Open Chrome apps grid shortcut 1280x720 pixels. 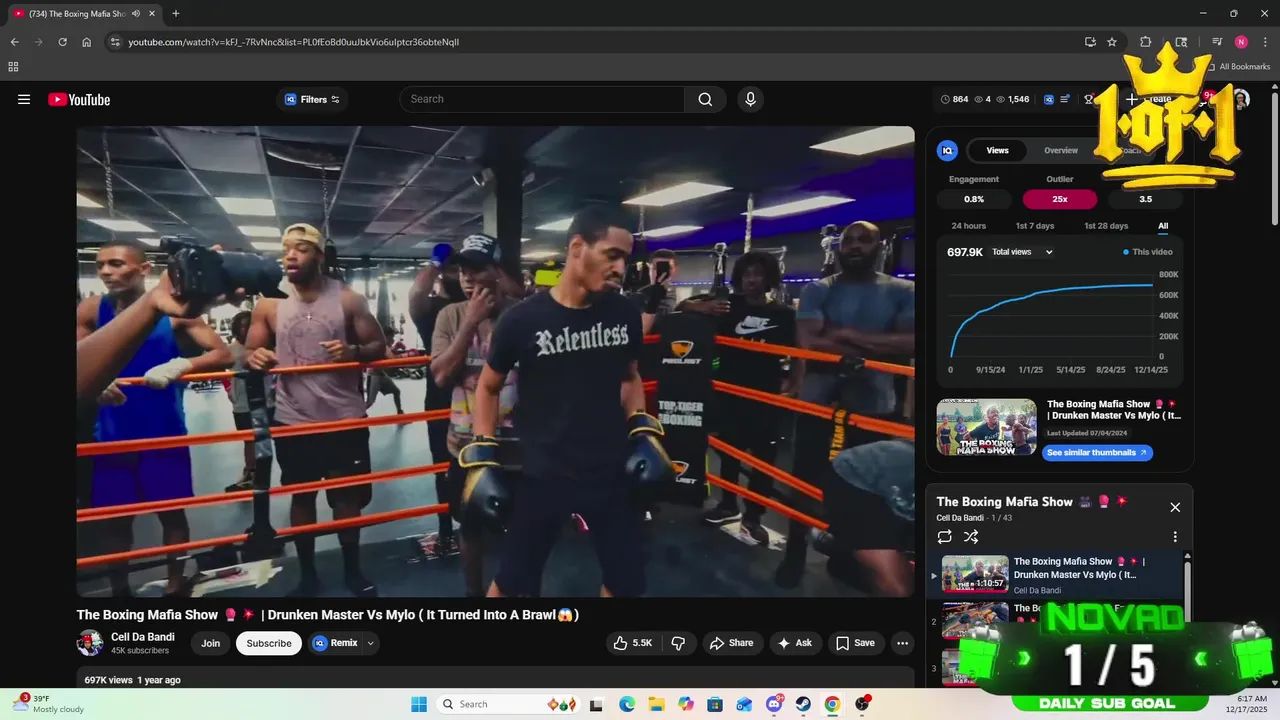pyautogui.click(x=13, y=67)
